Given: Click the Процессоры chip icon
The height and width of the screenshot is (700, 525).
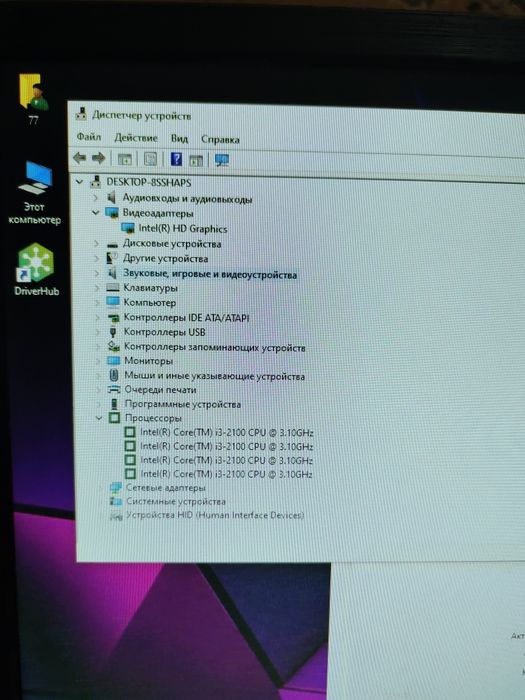Looking at the screenshot, I should 115,418.
